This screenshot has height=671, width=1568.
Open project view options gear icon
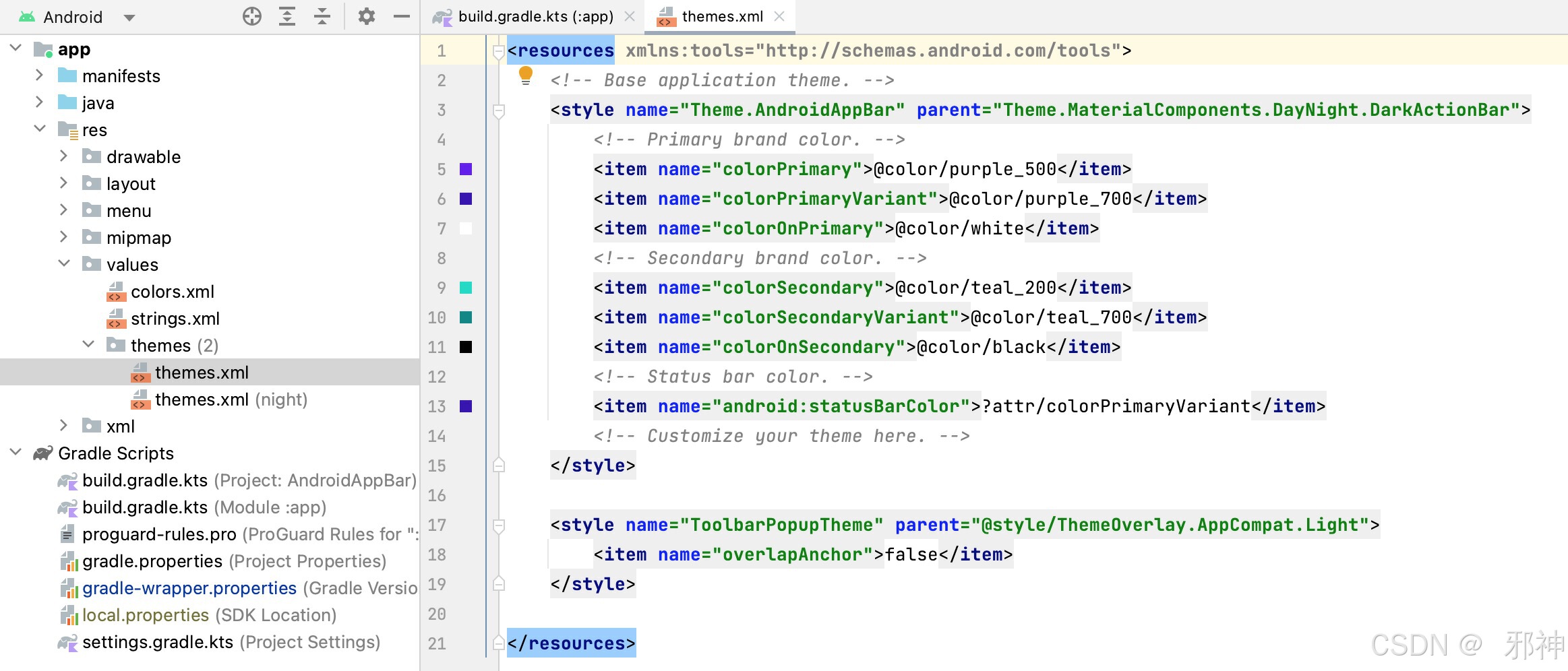tap(366, 16)
